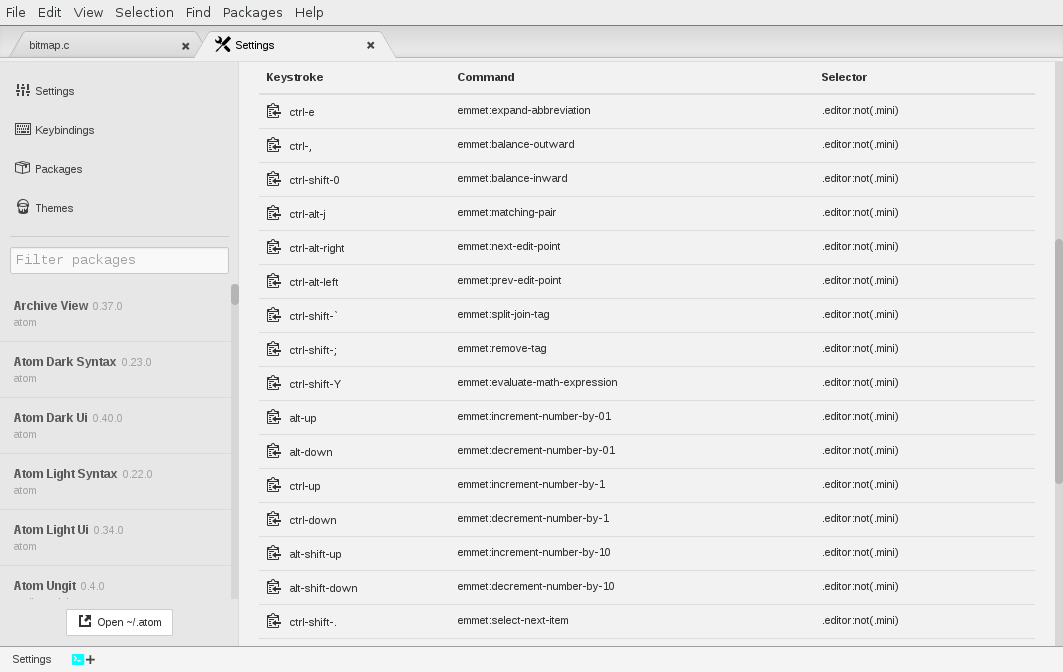Open the View menu
Image resolution: width=1063 pixels, height=672 pixels.
coord(88,12)
